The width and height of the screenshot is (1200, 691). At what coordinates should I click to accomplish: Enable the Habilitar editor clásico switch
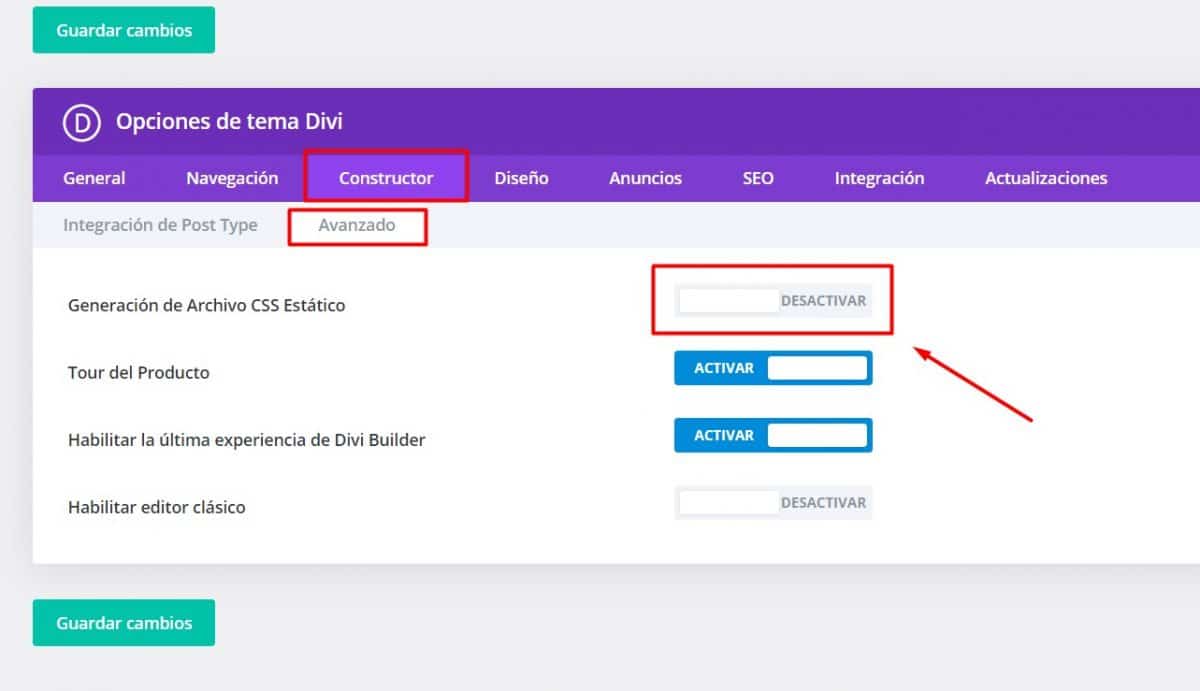coord(773,502)
